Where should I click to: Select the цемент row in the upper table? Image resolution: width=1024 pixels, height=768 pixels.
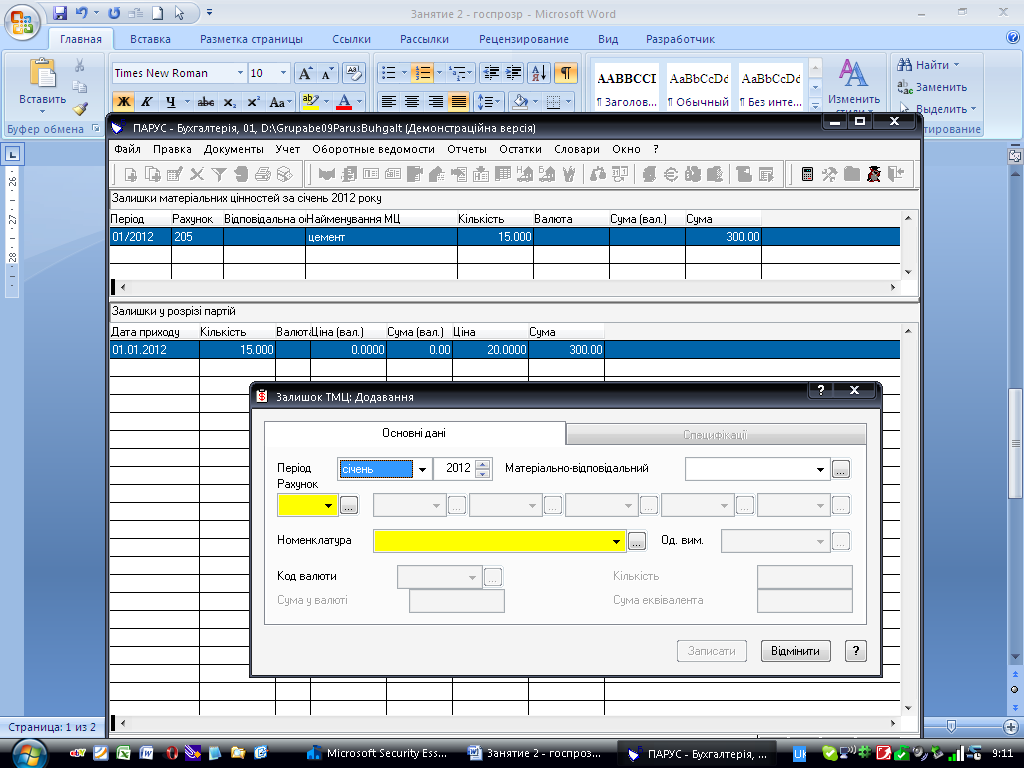[505, 236]
